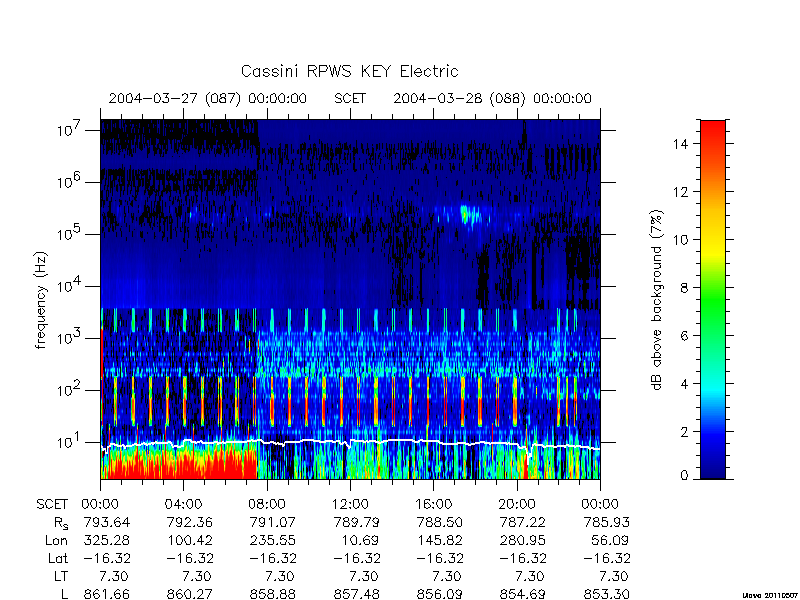Select the Rs value 791.07
The width and height of the screenshot is (800, 600).
pos(273,522)
